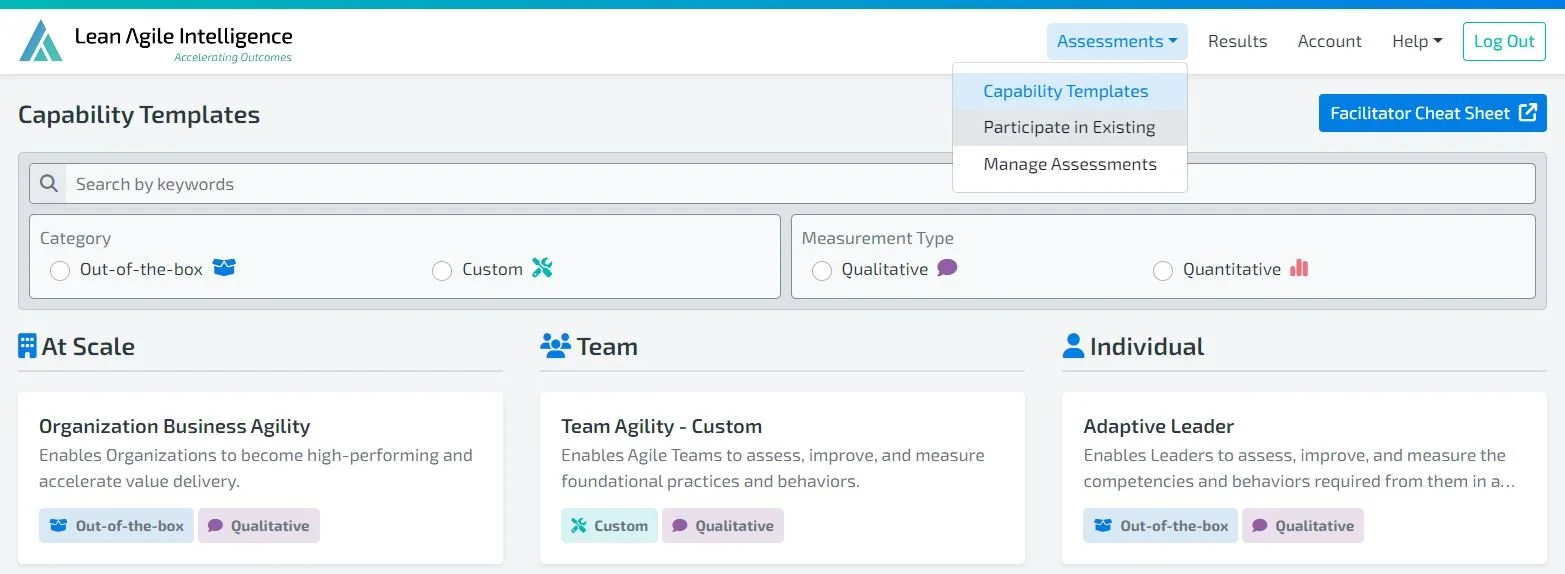Click the Quantitative bar chart icon

tap(1299, 268)
